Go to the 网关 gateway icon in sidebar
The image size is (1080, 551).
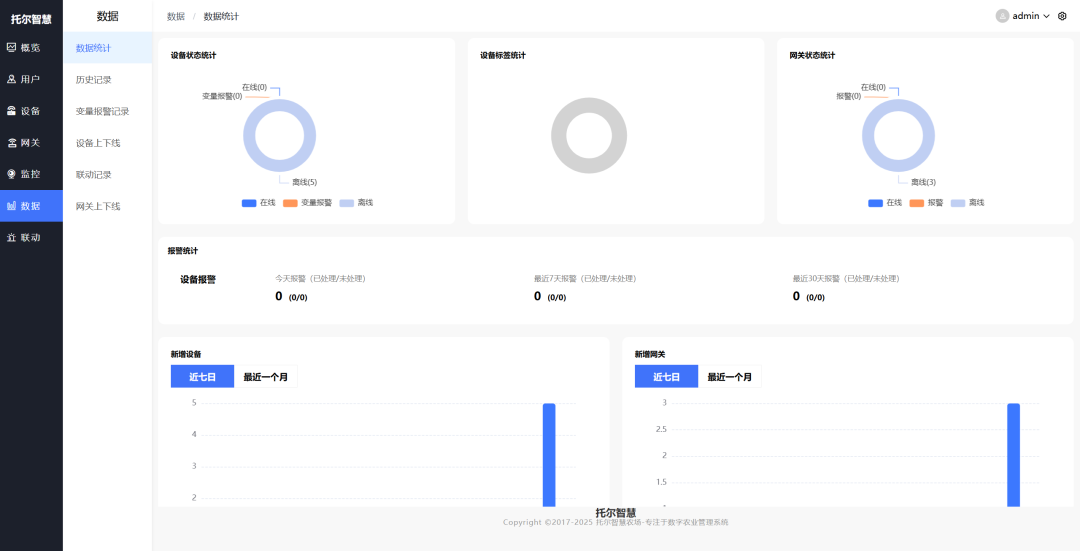[11, 143]
